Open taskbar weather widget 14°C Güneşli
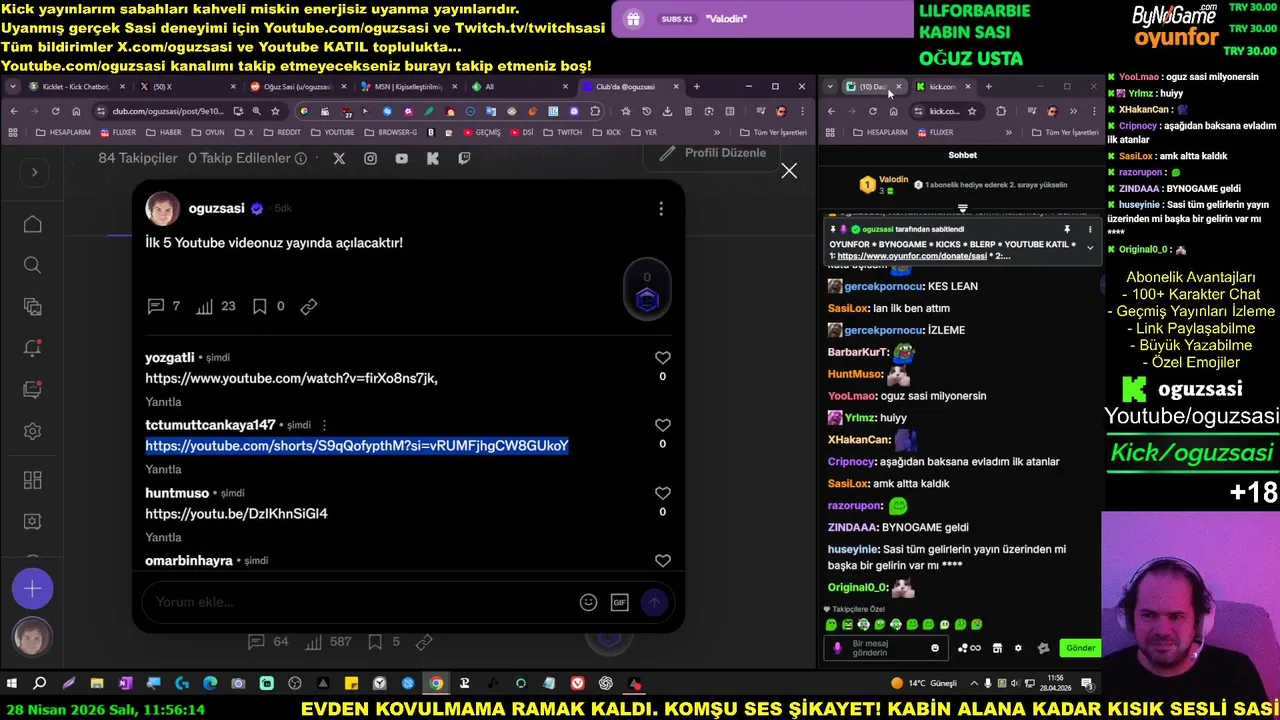 coord(925,684)
